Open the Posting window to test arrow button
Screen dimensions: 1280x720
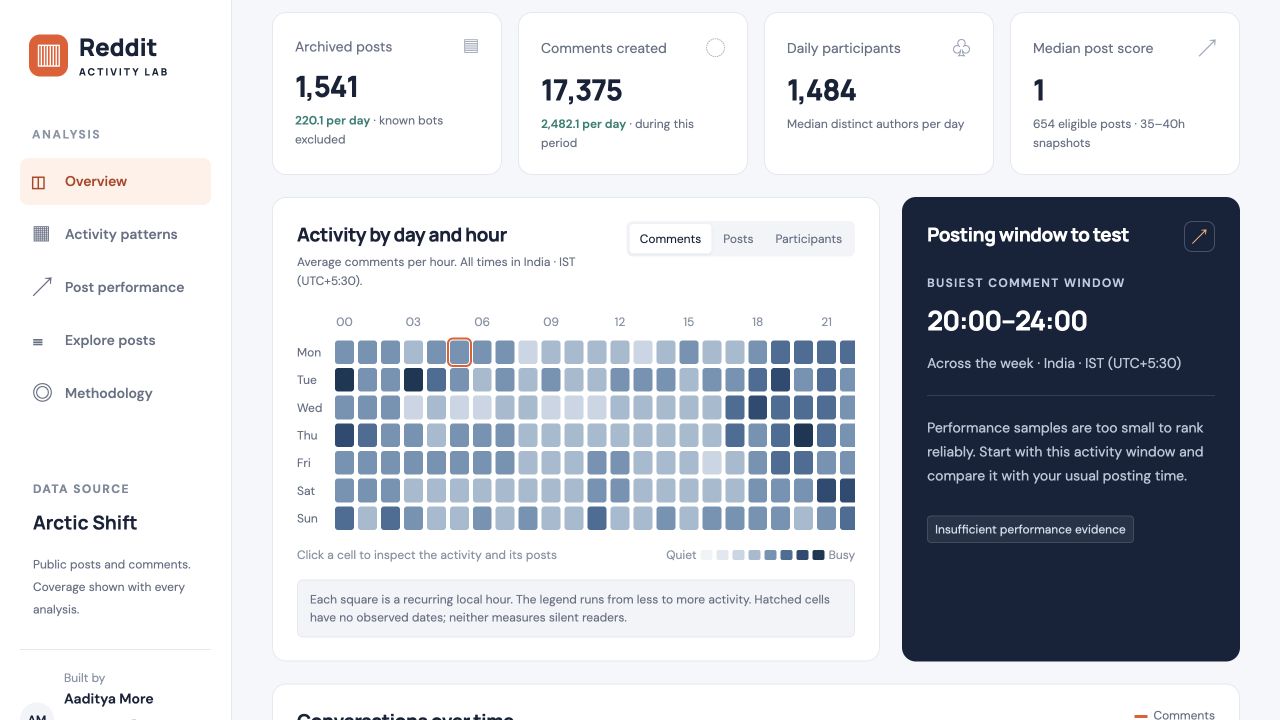1199,236
